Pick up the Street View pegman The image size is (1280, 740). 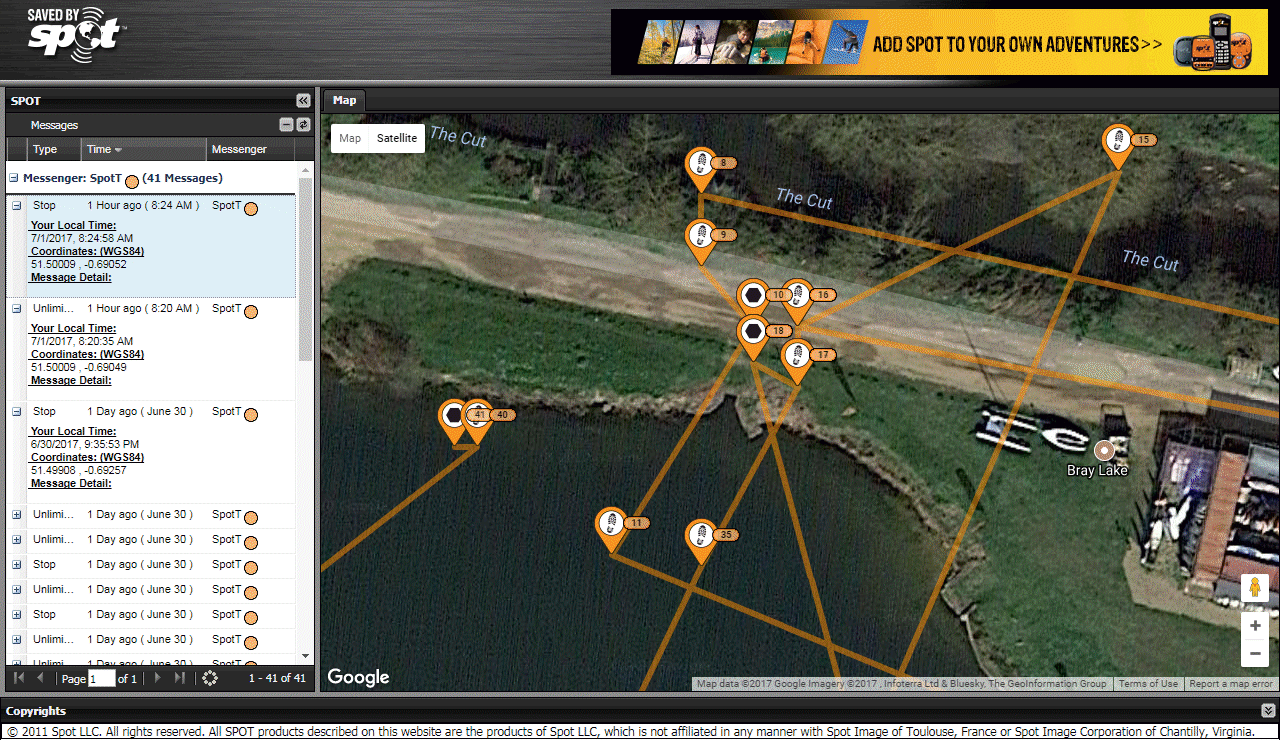(x=1255, y=588)
